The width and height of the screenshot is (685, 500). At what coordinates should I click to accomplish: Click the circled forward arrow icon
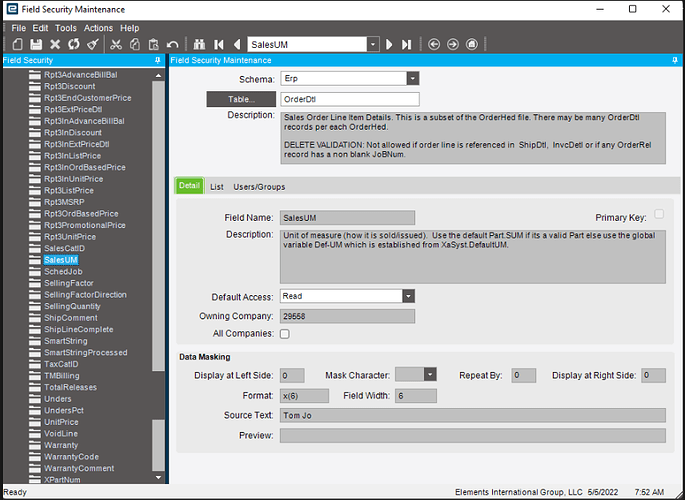click(453, 44)
